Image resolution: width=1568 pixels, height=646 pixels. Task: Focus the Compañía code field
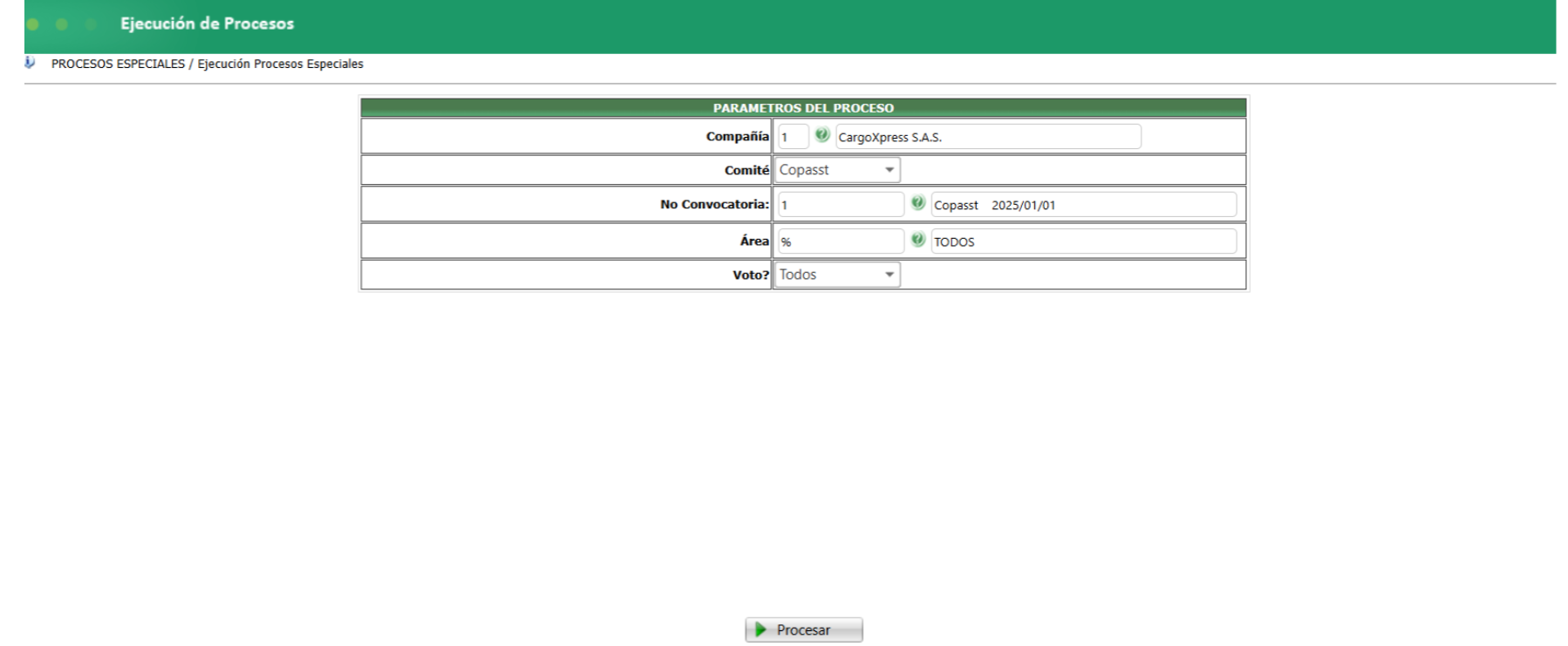[793, 137]
